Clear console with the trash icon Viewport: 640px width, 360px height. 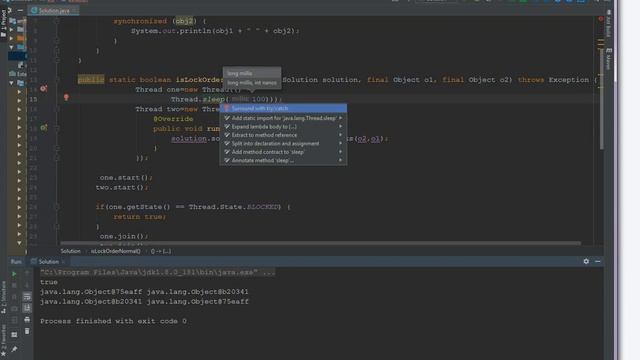pos(27,331)
